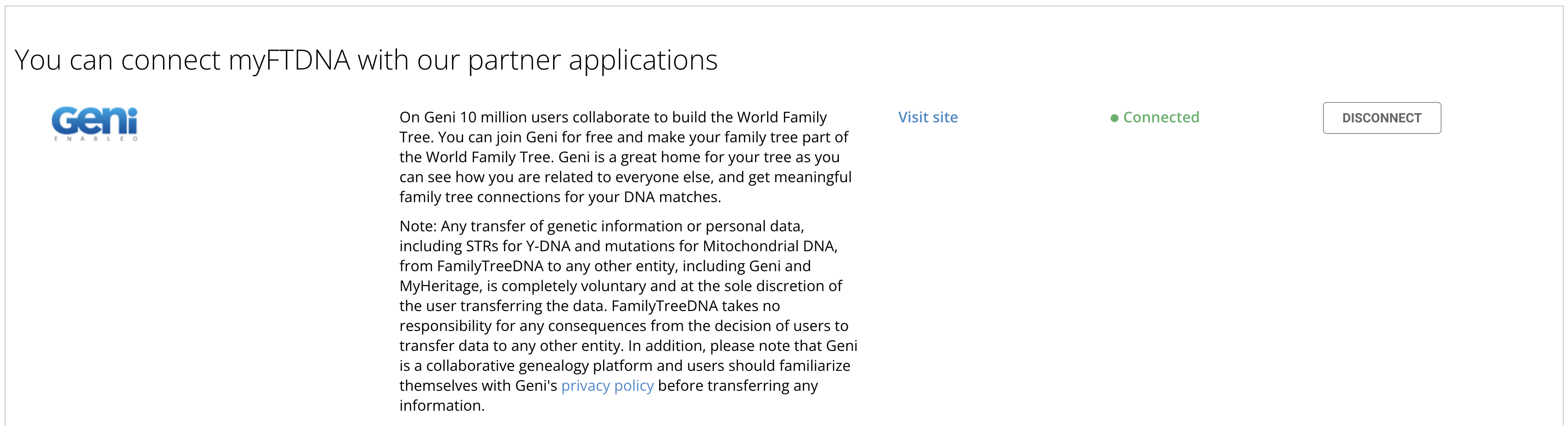The width and height of the screenshot is (1568, 426).
Task: Click the final word 'information.' of the note
Action: click(x=442, y=405)
